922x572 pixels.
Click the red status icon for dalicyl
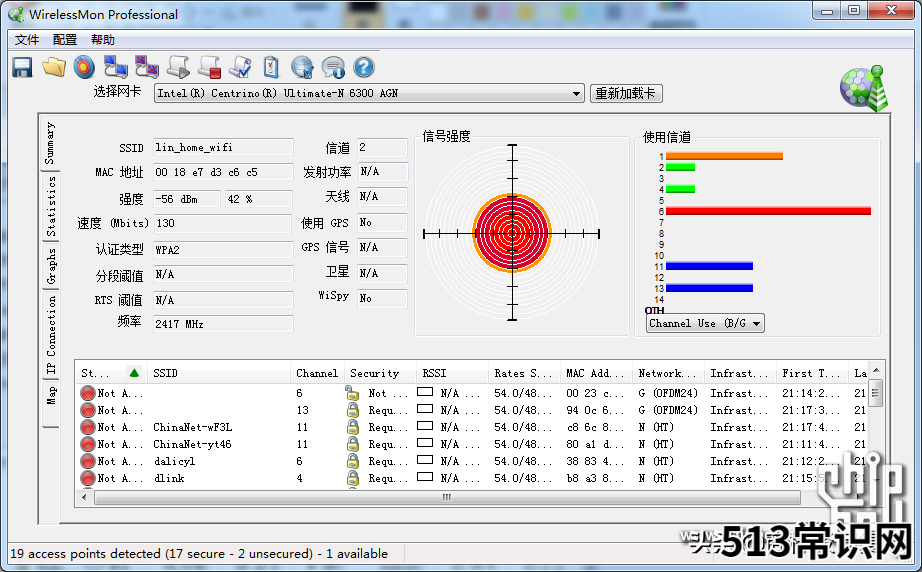click(x=88, y=461)
